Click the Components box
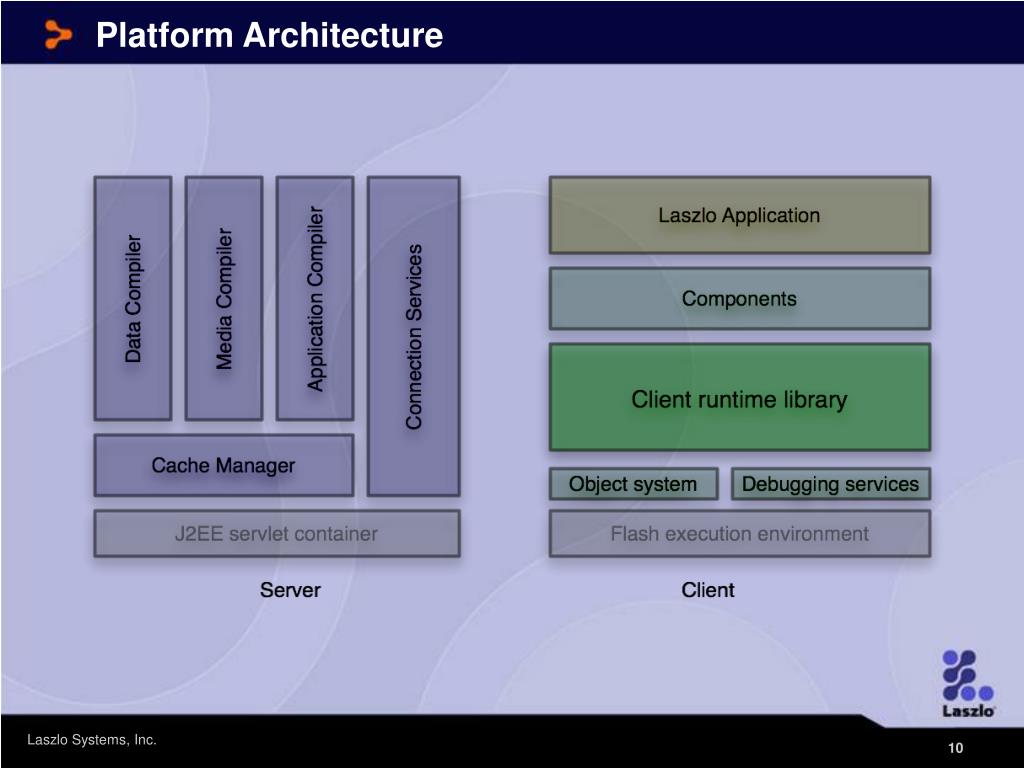The image size is (1024, 768). click(740, 298)
